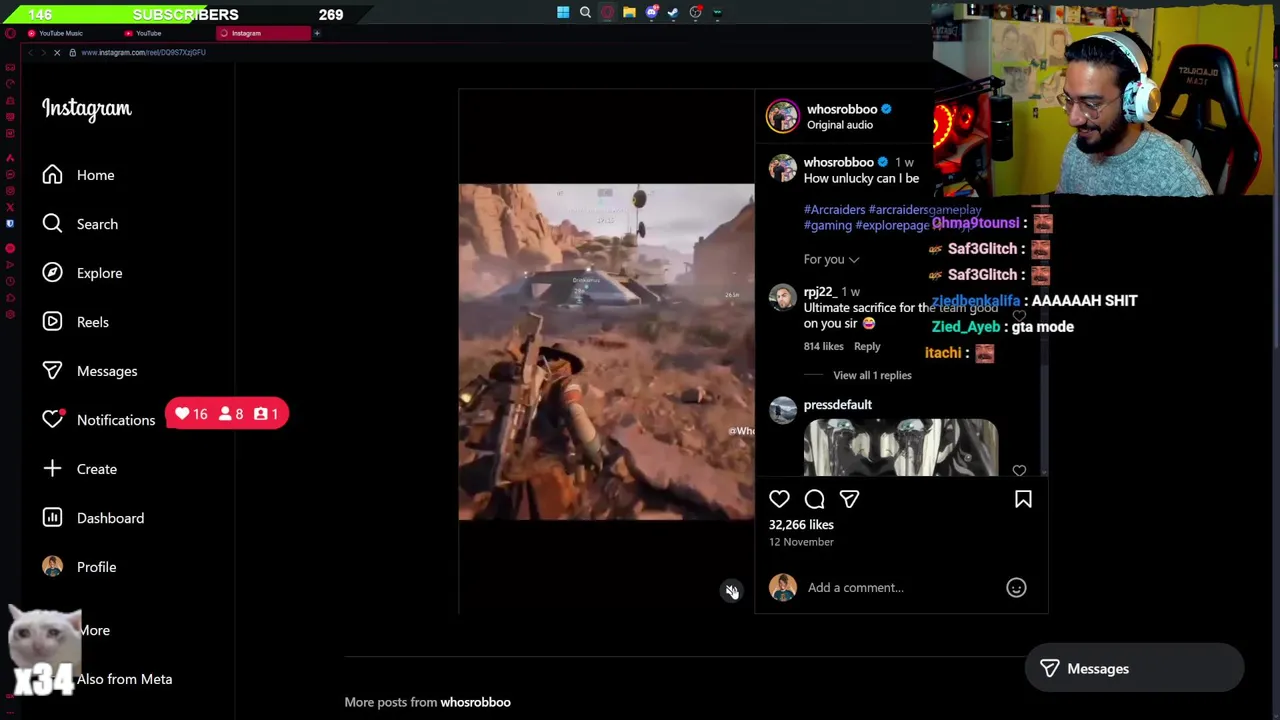This screenshot has width=1280, height=720.
Task: Open the #Arcraiders hashtag
Action: [834, 210]
